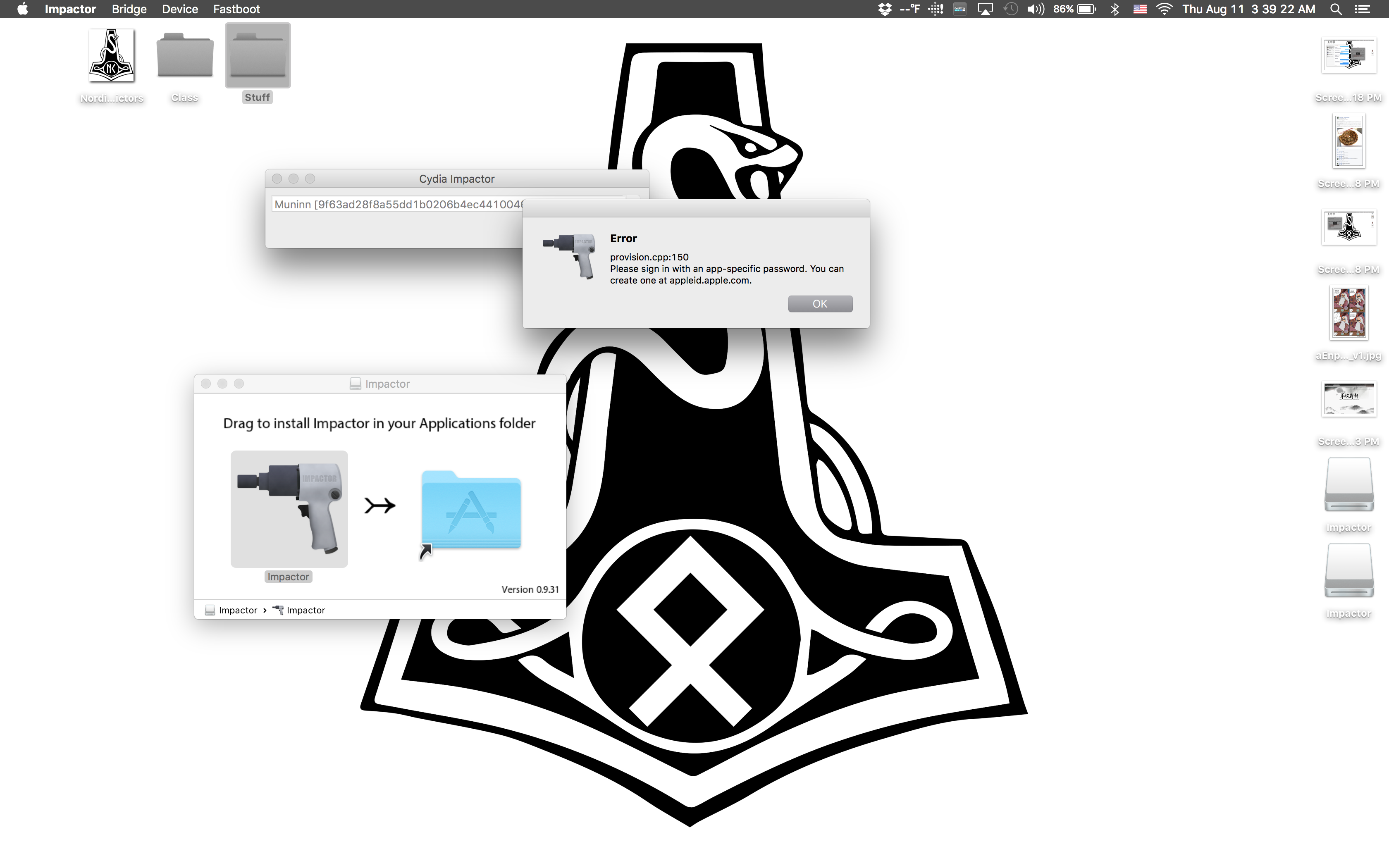
Task: Click the temperature --°F menu bar item
Action: (x=910, y=9)
